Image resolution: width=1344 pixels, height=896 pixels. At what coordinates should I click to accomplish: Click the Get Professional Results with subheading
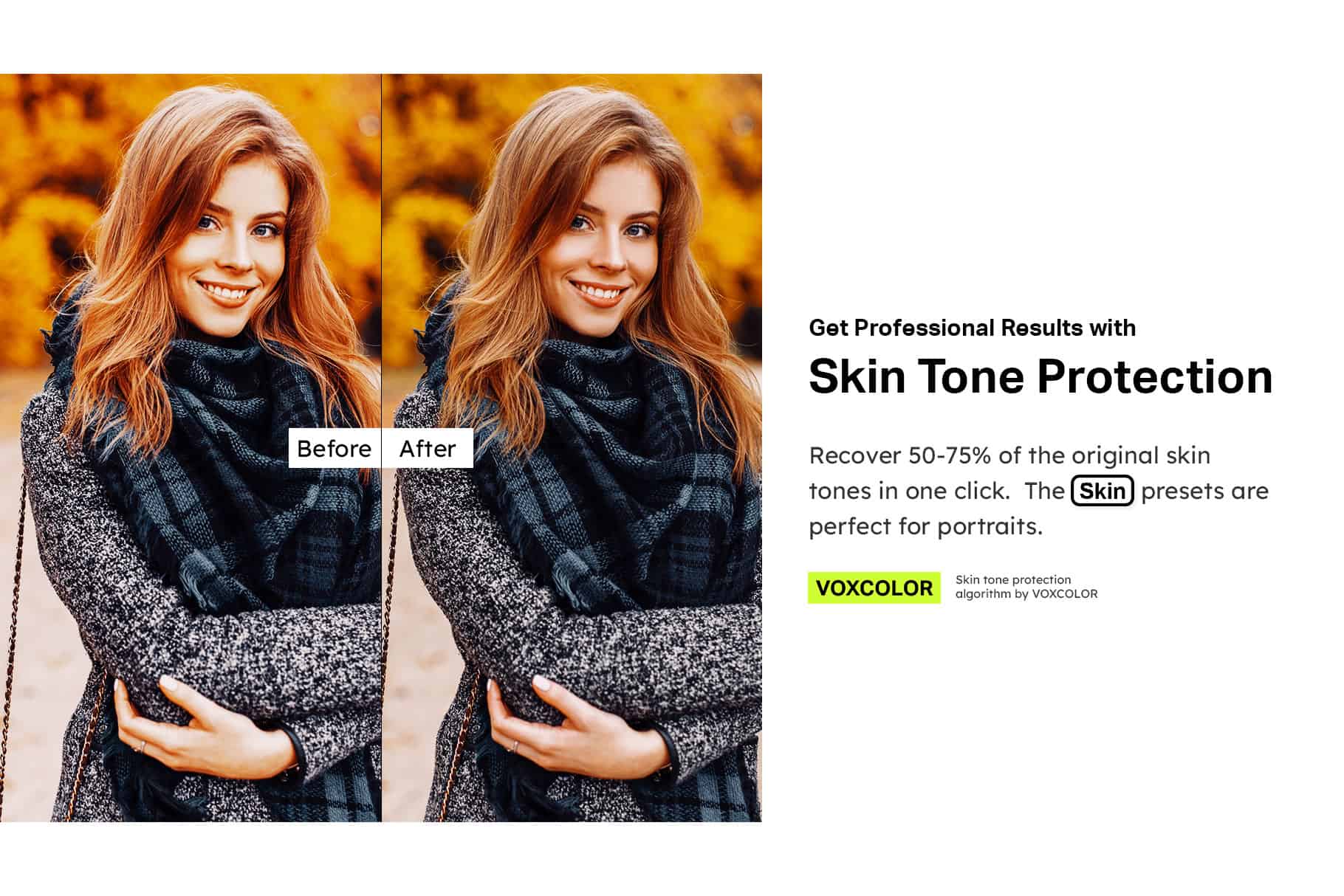pos(972,328)
